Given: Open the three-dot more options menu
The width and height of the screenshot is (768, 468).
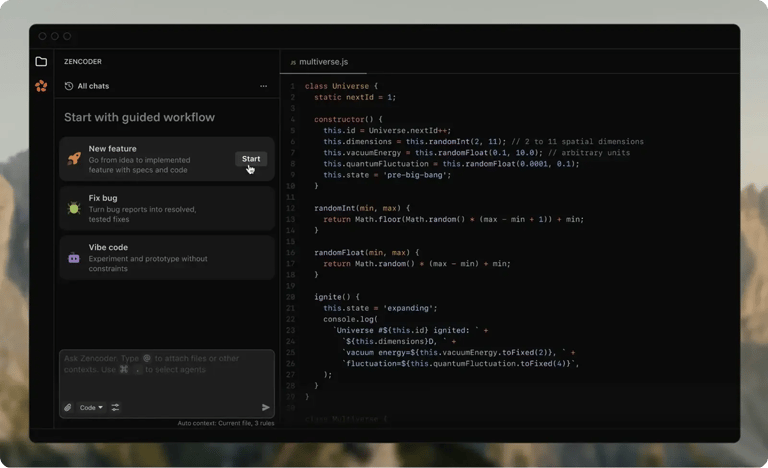Looking at the screenshot, I should (x=264, y=86).
